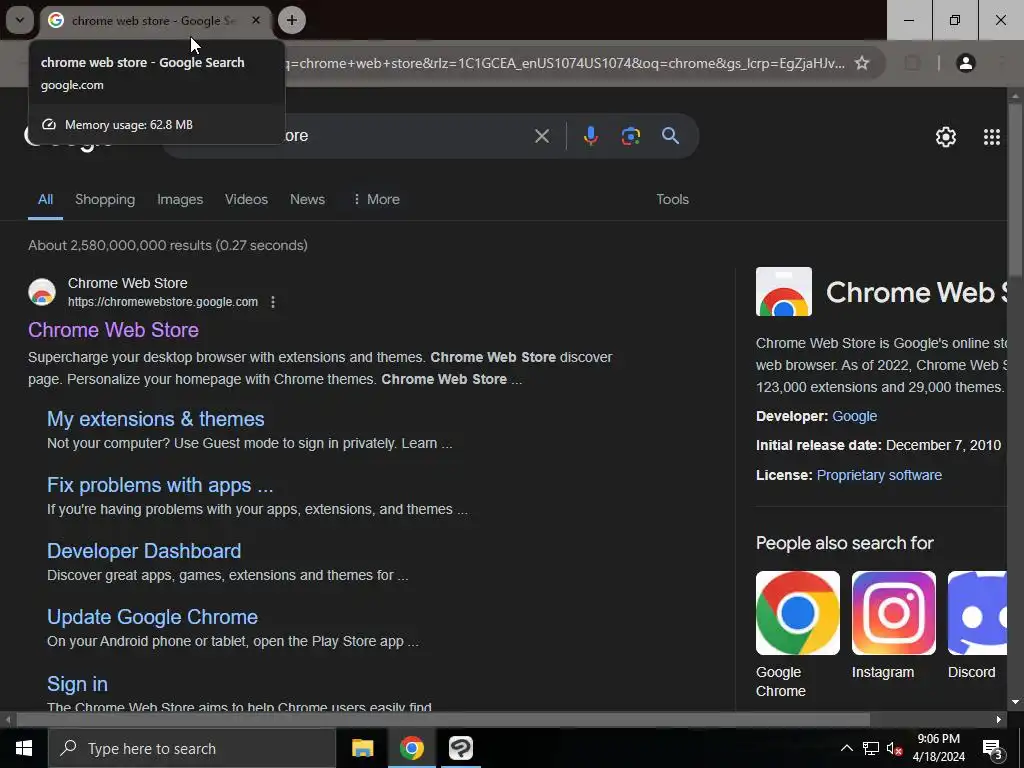Open the notification center icon
1024x768 pixels.
tap(992, 748)
